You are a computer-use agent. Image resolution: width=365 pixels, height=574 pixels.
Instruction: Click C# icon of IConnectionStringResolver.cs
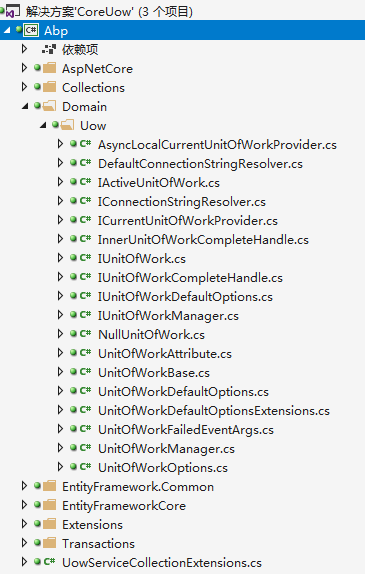(85, 201)
